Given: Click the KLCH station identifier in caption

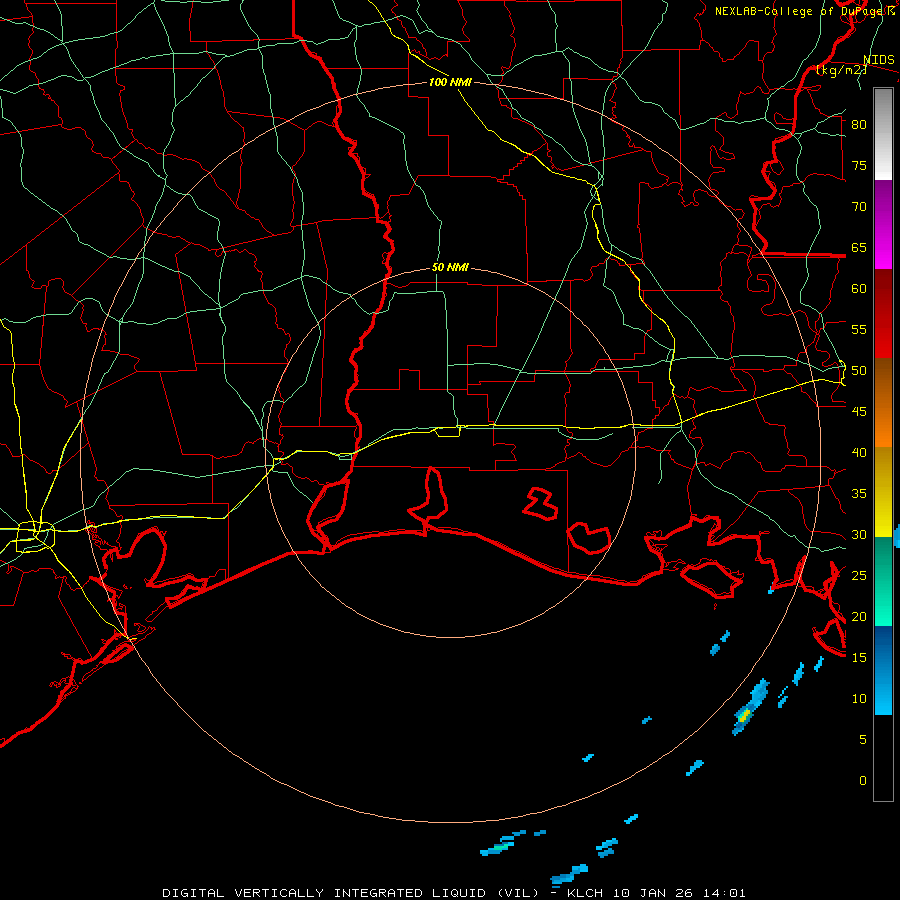Looking at the screenshot, I should (x=585, y=893).
